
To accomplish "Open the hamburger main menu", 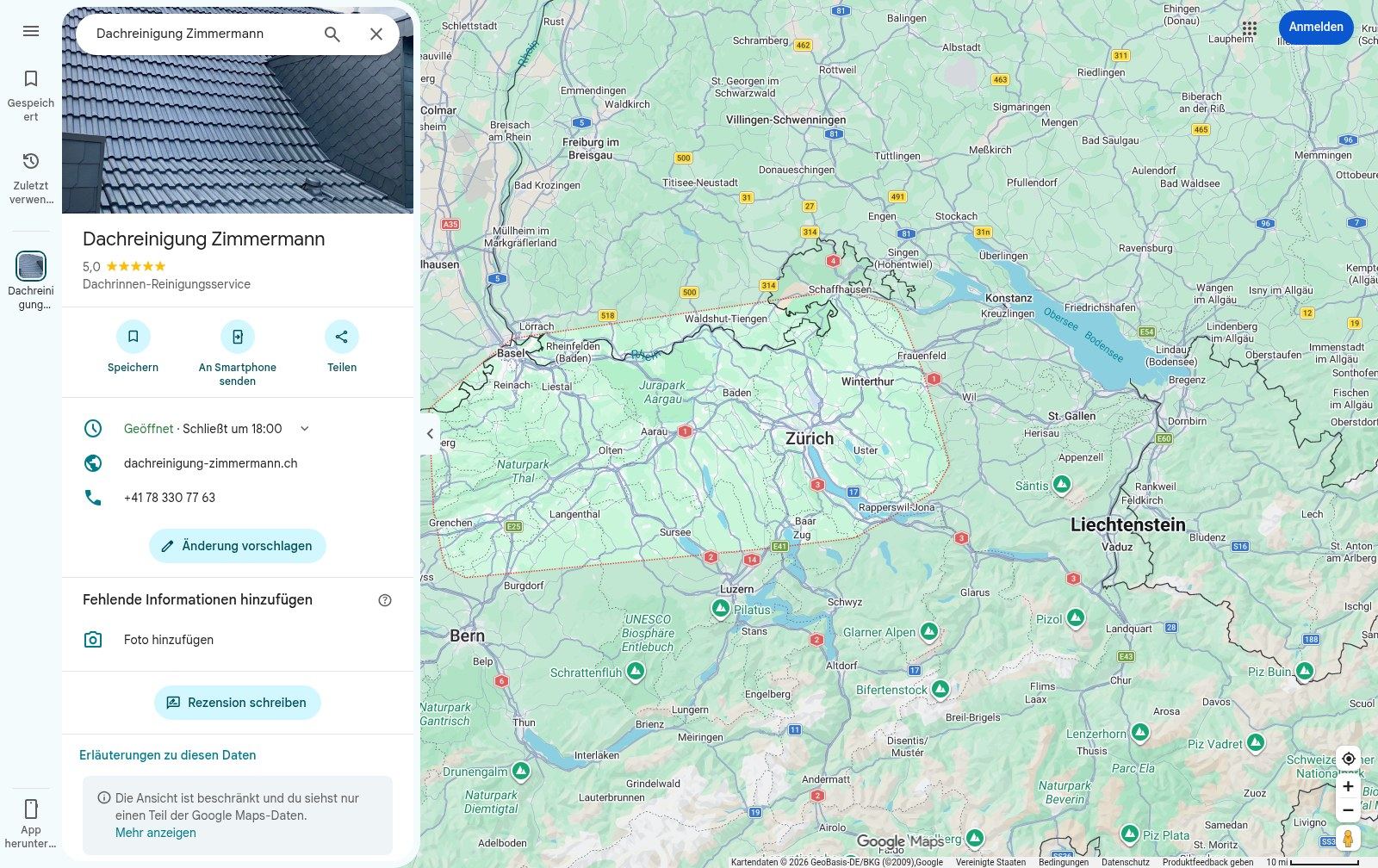I will click(x=31, y=31).
